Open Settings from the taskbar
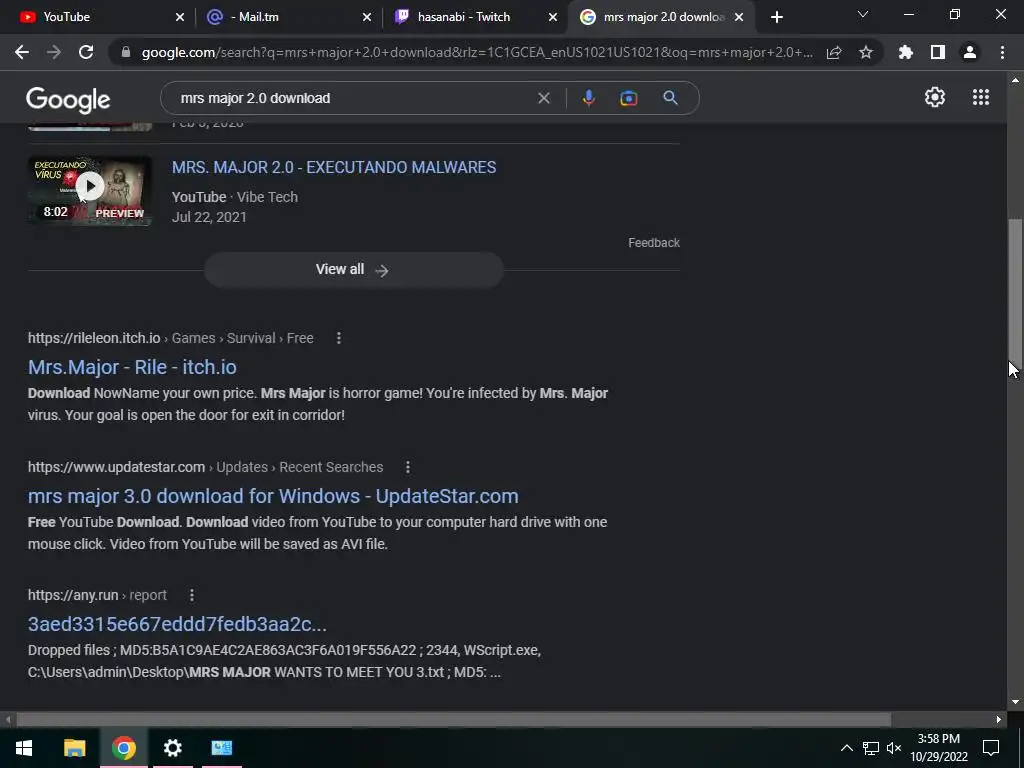Screen dimensions: 1024x768 [x=172, y=748]
